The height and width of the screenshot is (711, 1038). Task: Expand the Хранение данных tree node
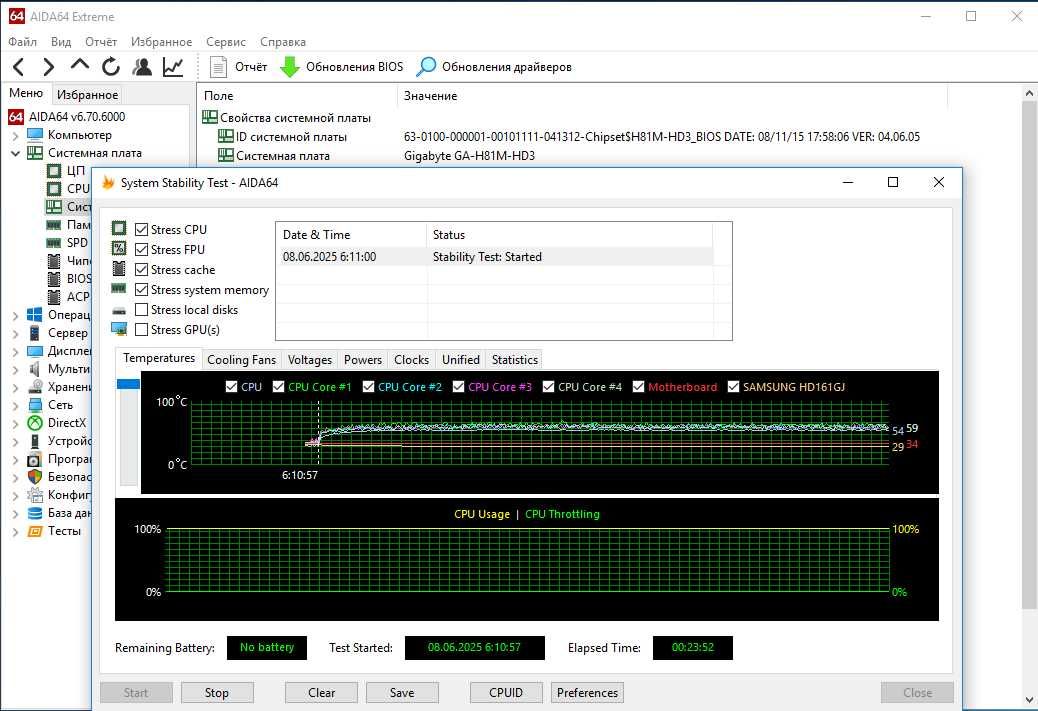click(15, 387)
